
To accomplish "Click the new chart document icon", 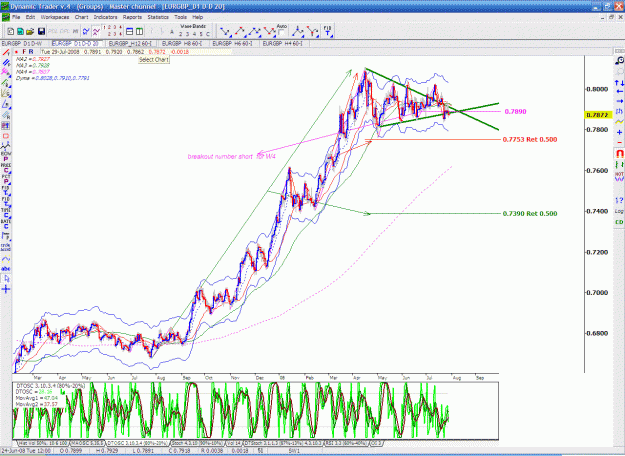I will [x=11, y=31].
